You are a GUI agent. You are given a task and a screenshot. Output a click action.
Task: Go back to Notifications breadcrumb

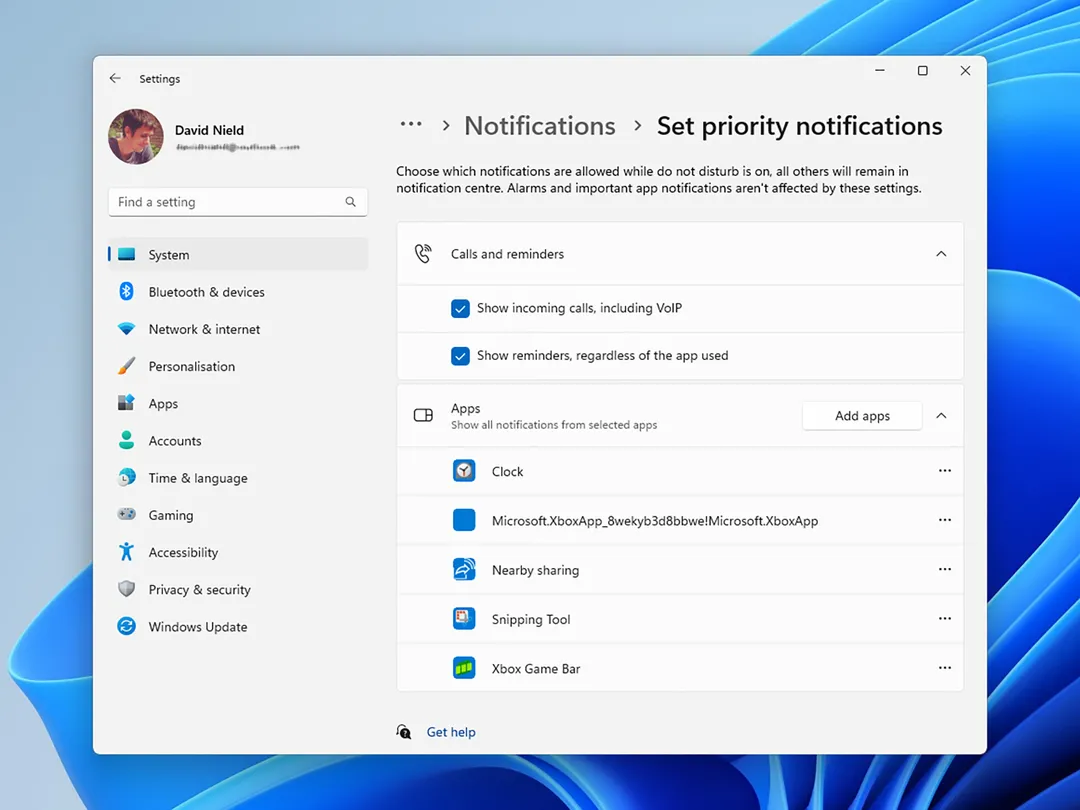pos(540,126)
